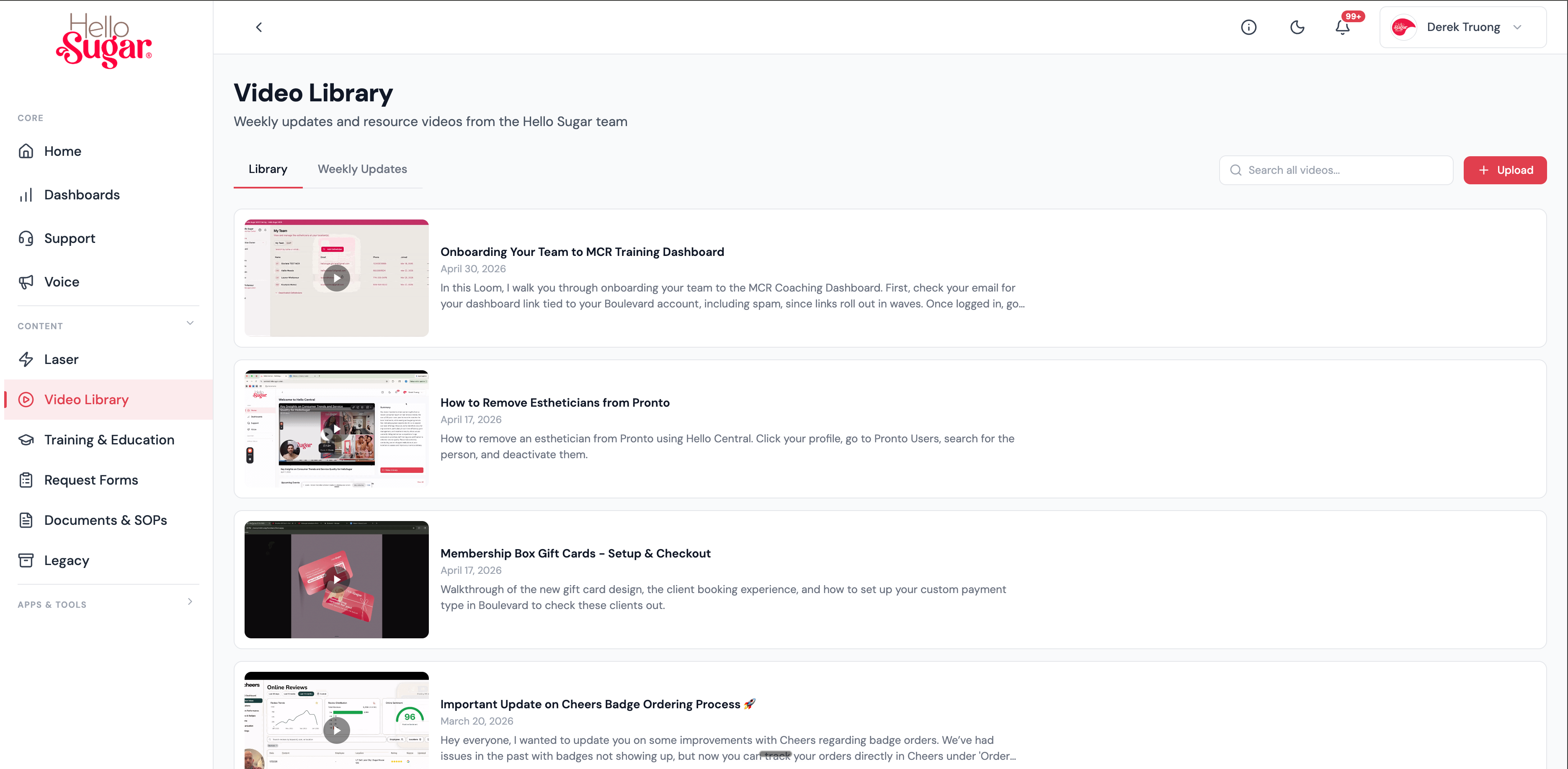
Task: Switch to the Library tab
Action: coord(268,169)
